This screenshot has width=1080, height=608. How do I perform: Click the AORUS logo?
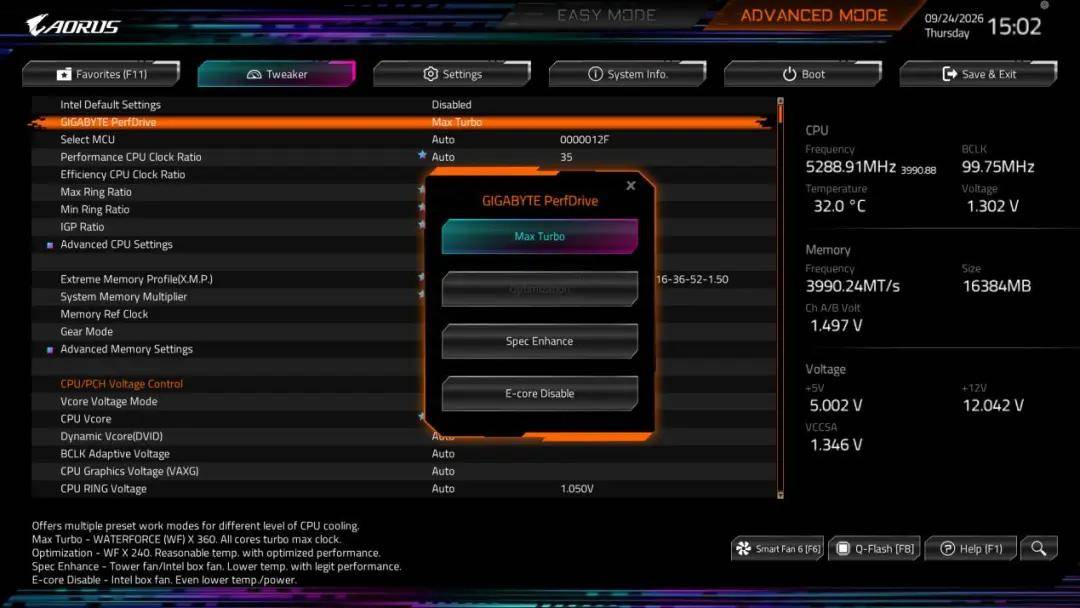pyautogui.click(x=73, y=25)
